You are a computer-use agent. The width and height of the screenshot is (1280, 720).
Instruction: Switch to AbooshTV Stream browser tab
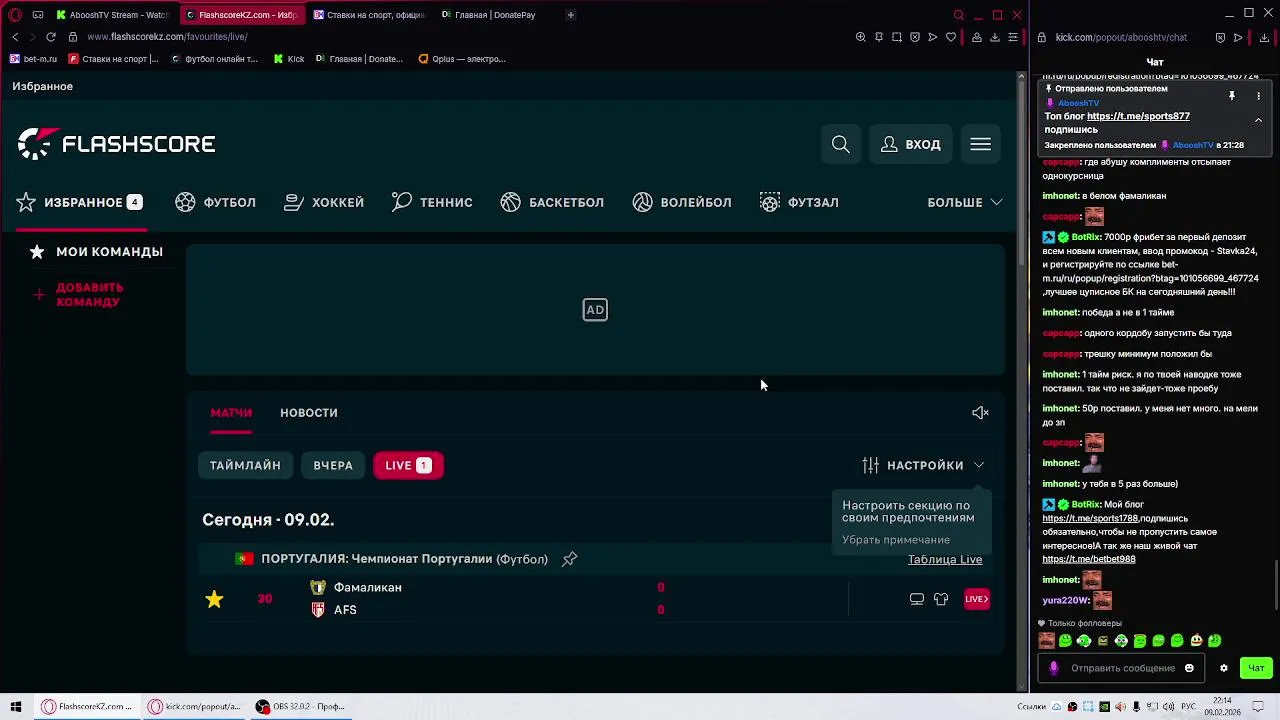pos(112,15)
